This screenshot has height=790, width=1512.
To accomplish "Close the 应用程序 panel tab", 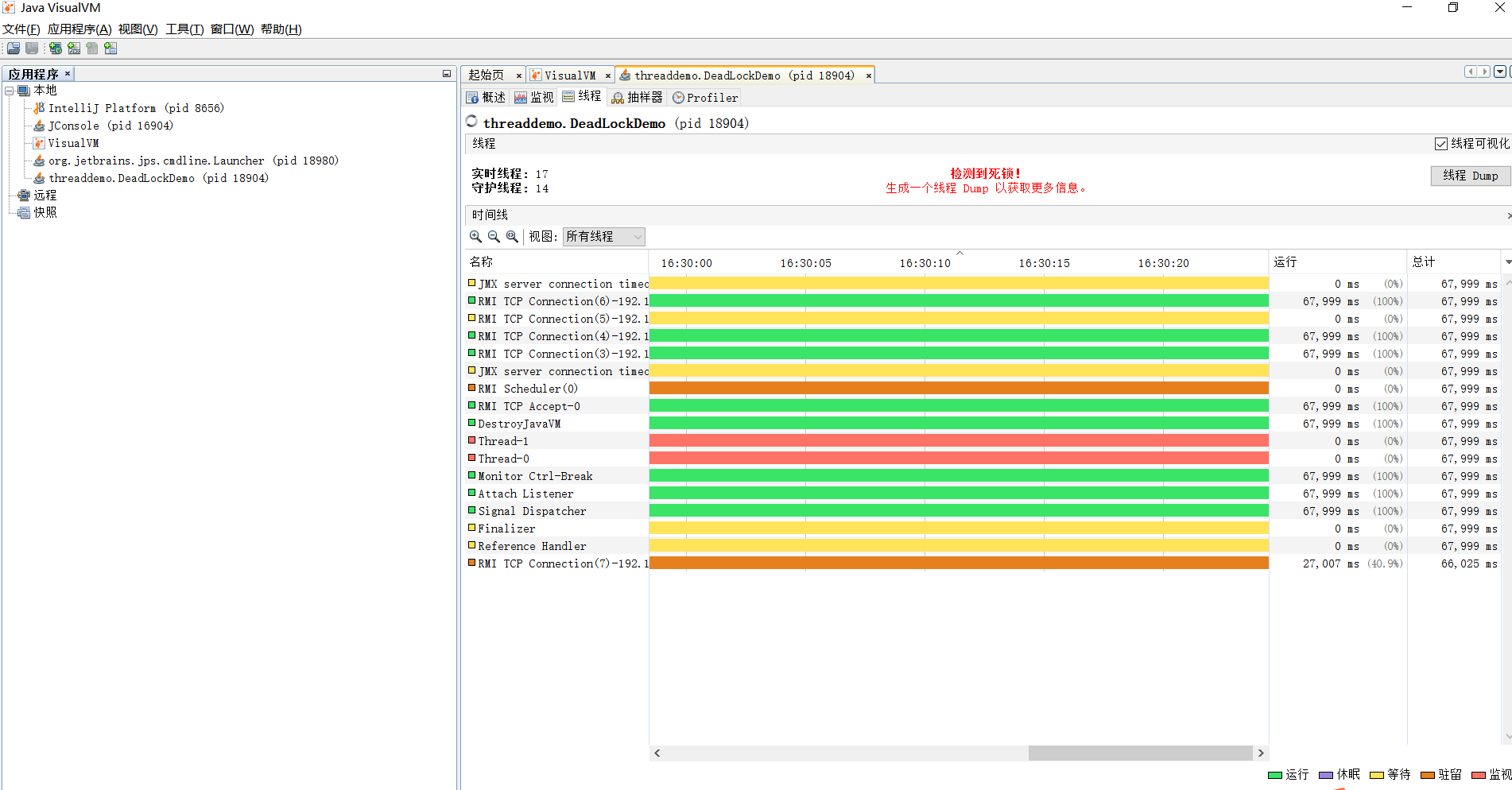I will click(68, 74).
